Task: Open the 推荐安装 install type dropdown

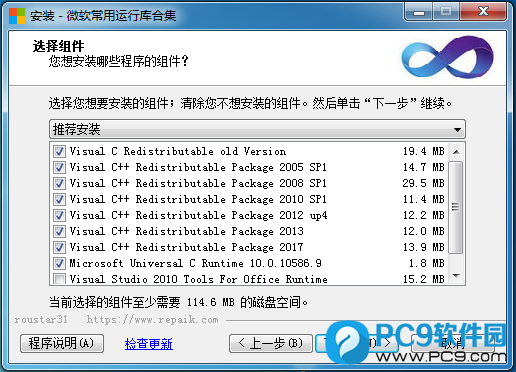Action: pyautogui.click(x=257, y=129)
